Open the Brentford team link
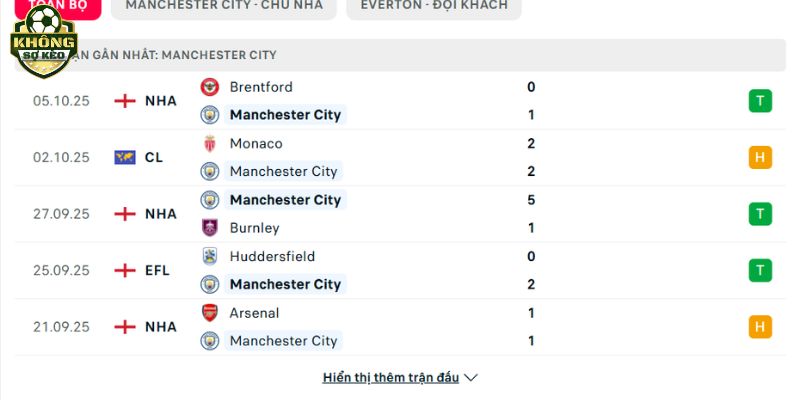Screen dimensions: 800x400 [261, 87]
